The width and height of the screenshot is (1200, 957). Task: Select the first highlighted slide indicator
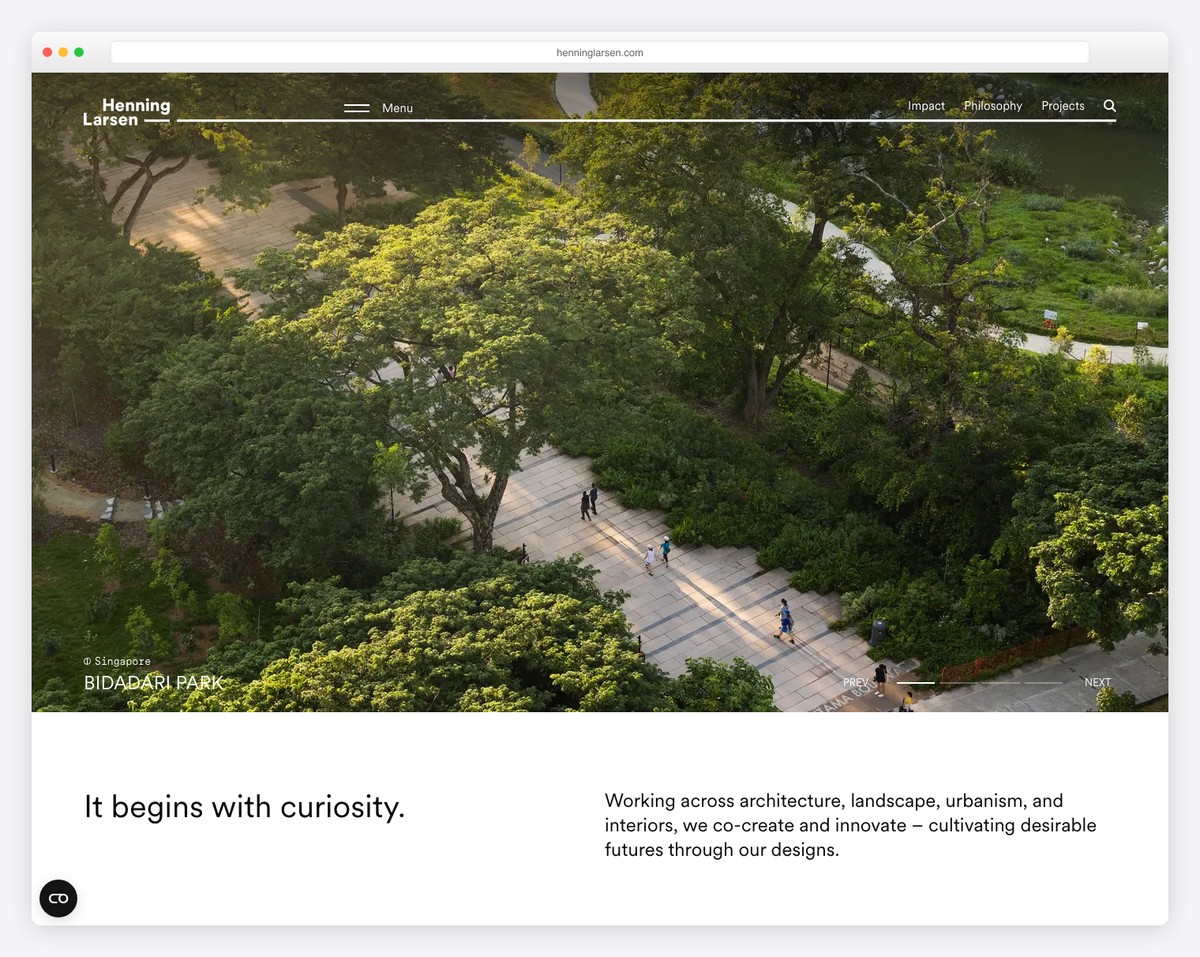click(x=915, y=682)
